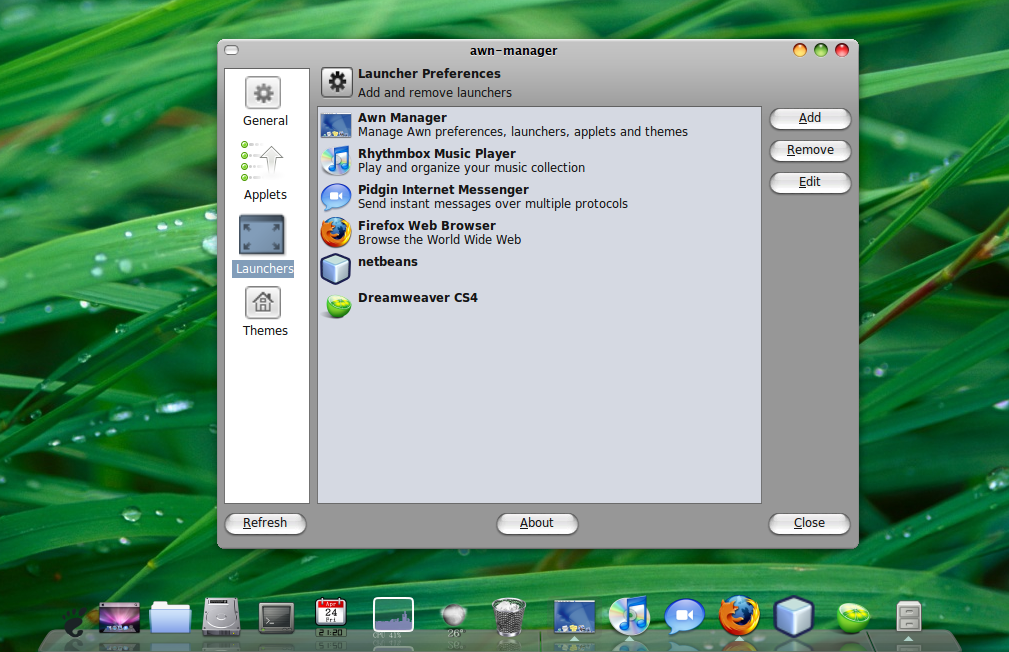Select Firefox Web Browser in the list

point(539,233)
